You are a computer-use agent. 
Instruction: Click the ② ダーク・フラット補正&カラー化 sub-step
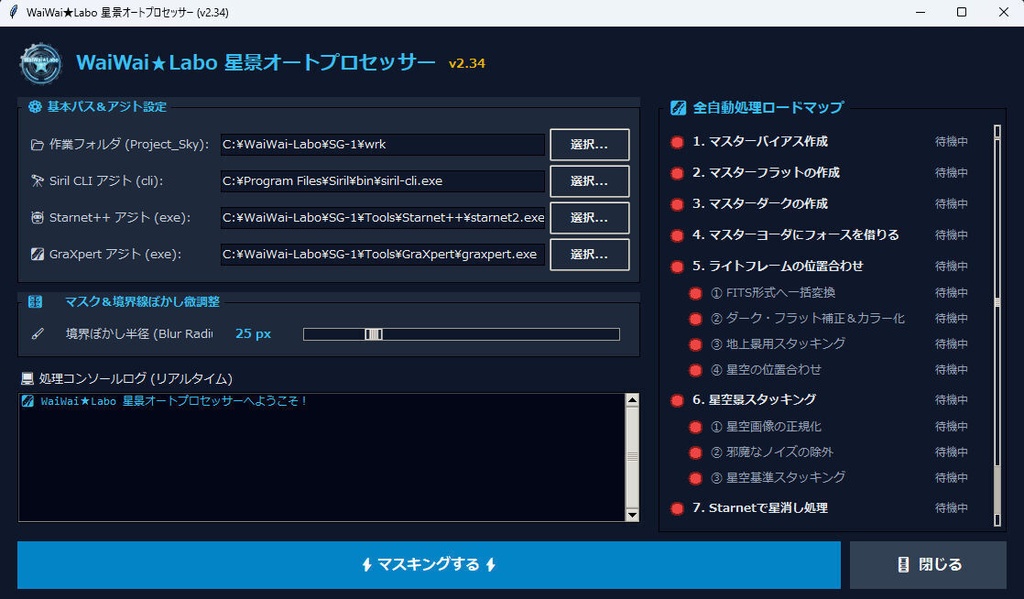(x=808, y=318)
